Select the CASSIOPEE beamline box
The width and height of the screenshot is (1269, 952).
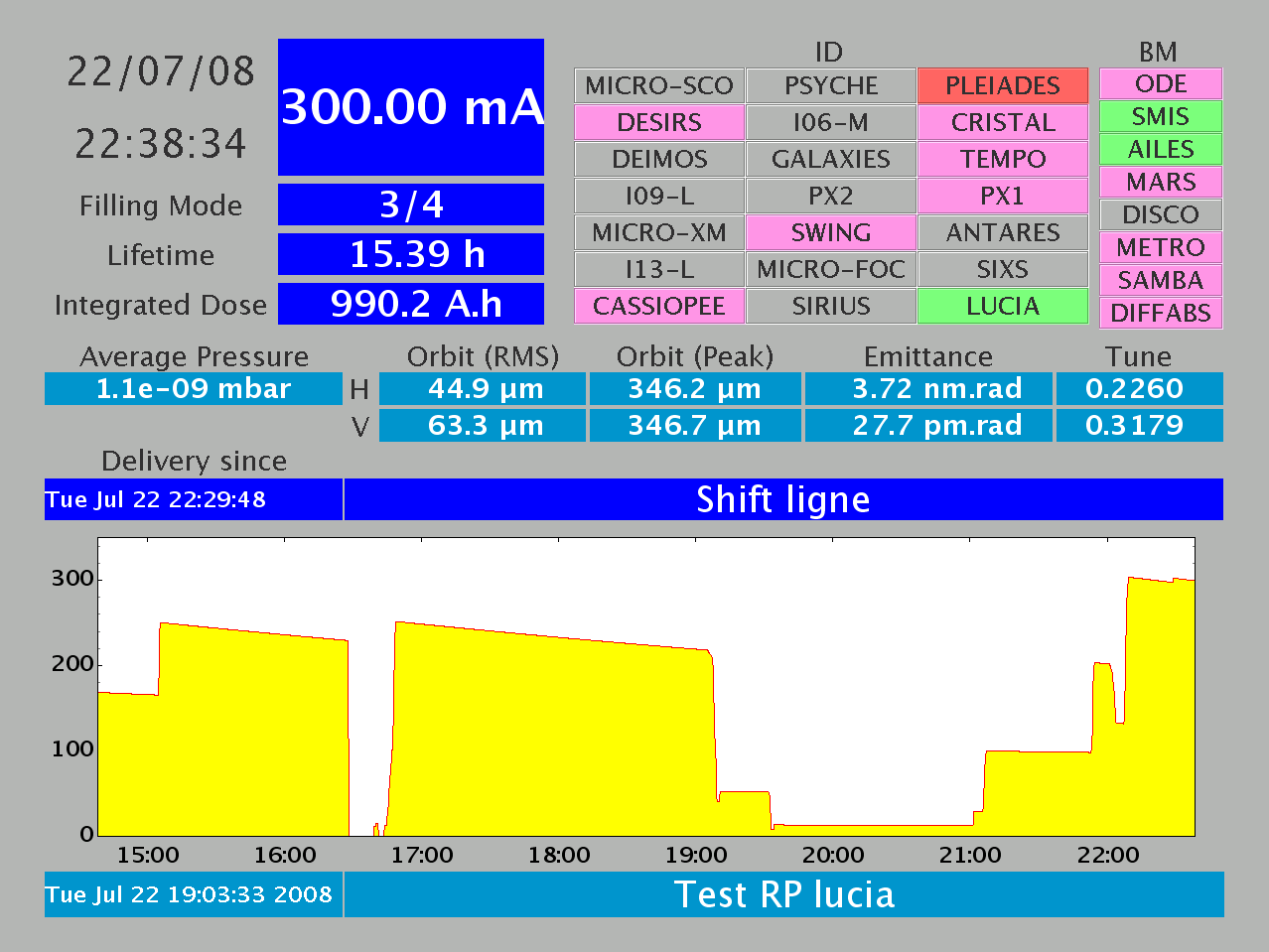click(659, 306)
